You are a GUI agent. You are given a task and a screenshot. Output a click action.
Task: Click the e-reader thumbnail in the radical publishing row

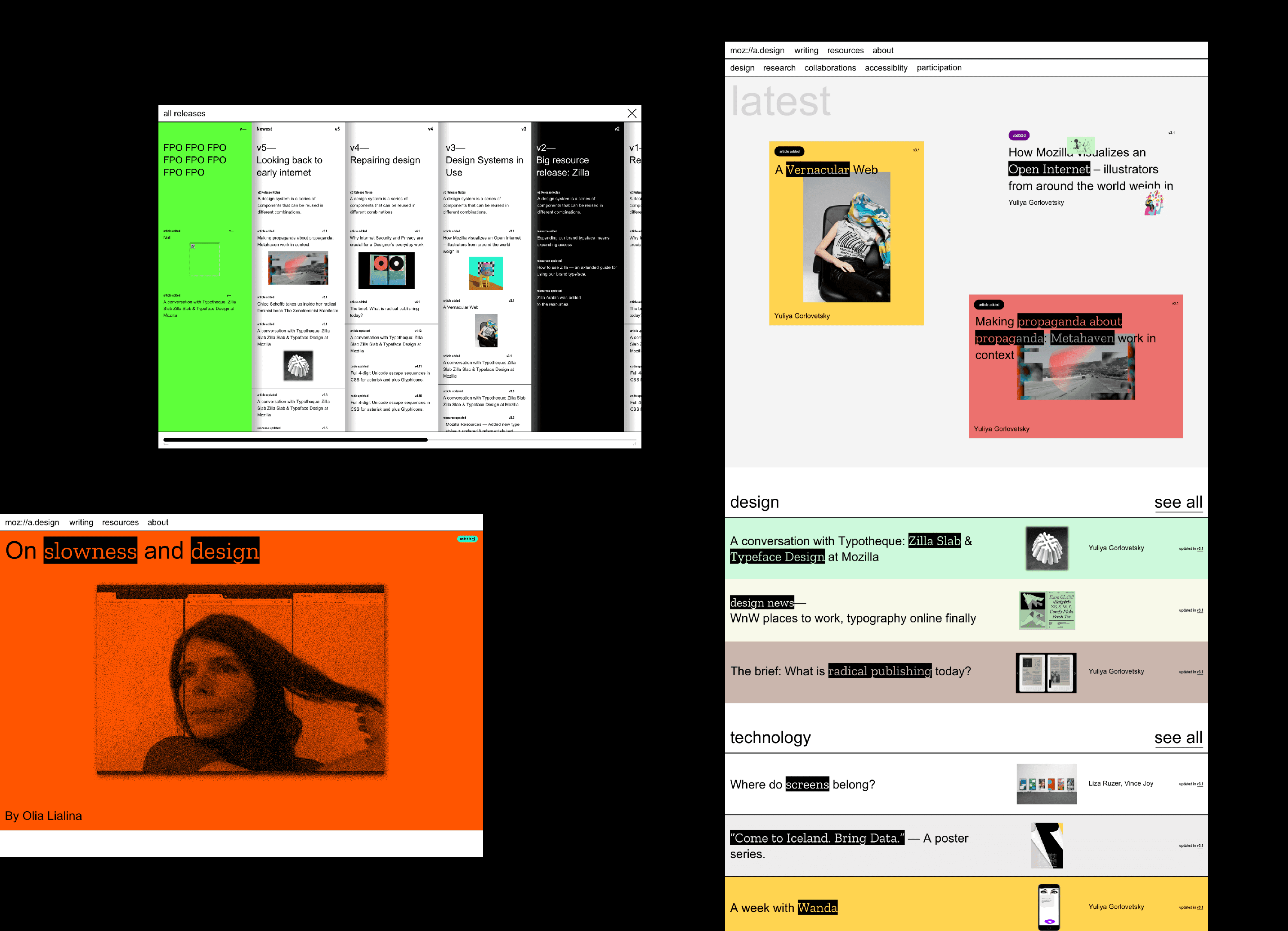pyautogui.click(x=1046, y=673)
